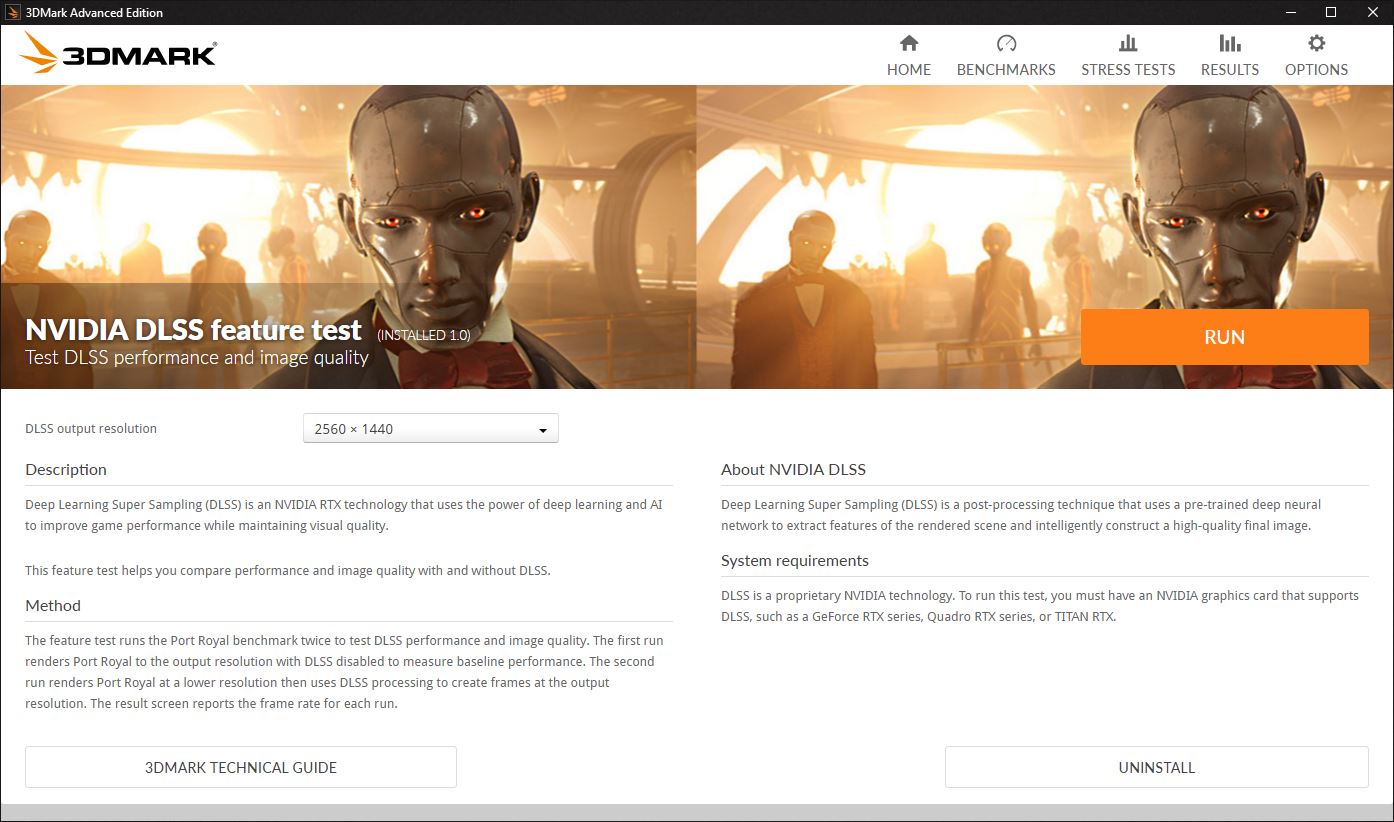Go to the HOME tab label
Image resolution: width=1394 pixels, height=822 pixels.
pos(909,70)
